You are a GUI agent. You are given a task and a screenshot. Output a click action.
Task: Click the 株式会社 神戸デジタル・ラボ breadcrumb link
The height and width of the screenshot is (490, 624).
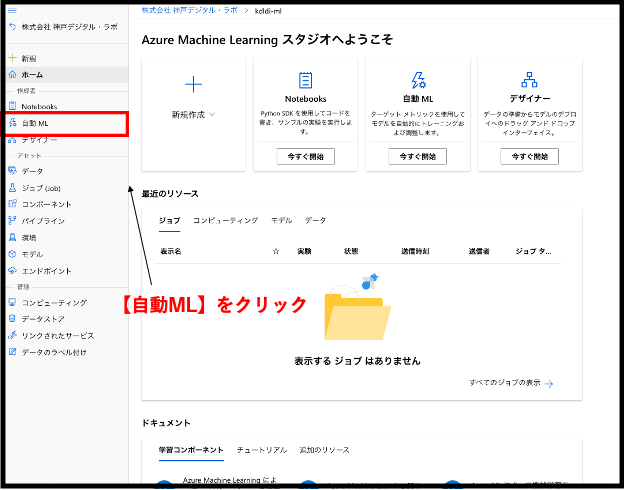click(189, 10)
